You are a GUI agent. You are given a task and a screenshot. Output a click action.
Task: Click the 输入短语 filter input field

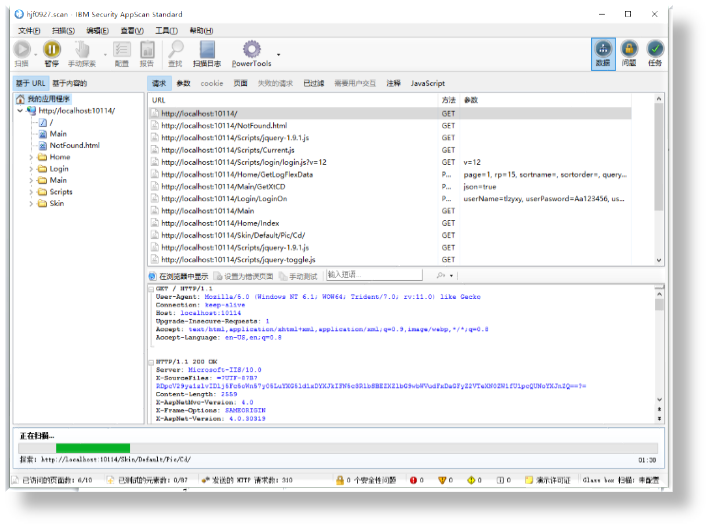374,275
